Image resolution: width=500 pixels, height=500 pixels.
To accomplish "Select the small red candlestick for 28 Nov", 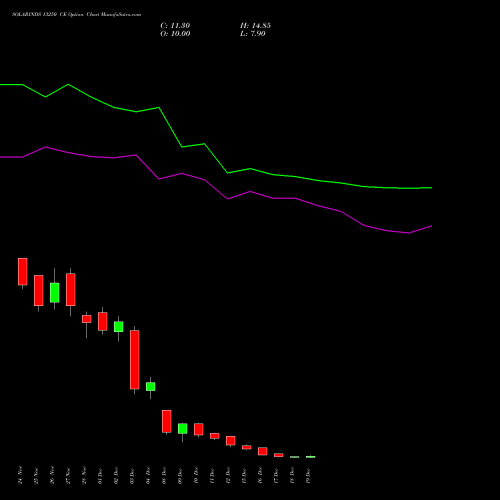I will (87, 319).
